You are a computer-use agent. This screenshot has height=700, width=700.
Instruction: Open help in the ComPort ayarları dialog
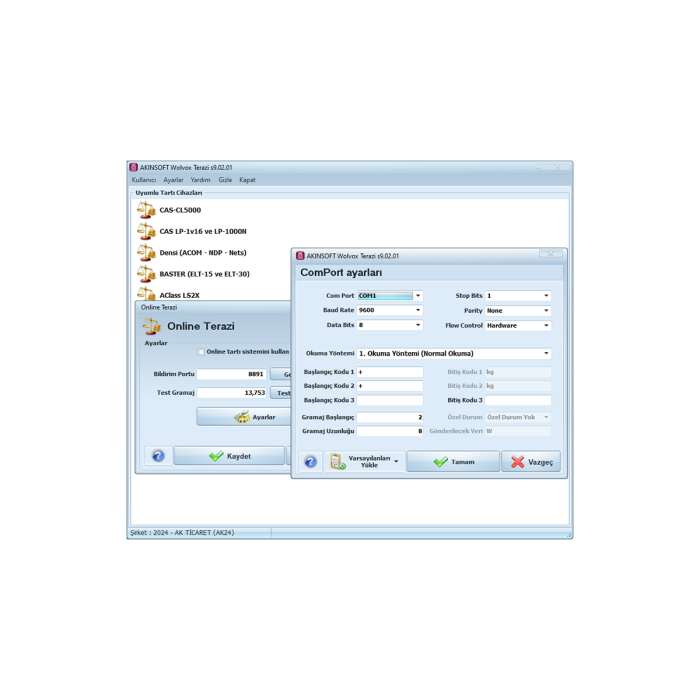pyautogui.click(x=310, y=461)
